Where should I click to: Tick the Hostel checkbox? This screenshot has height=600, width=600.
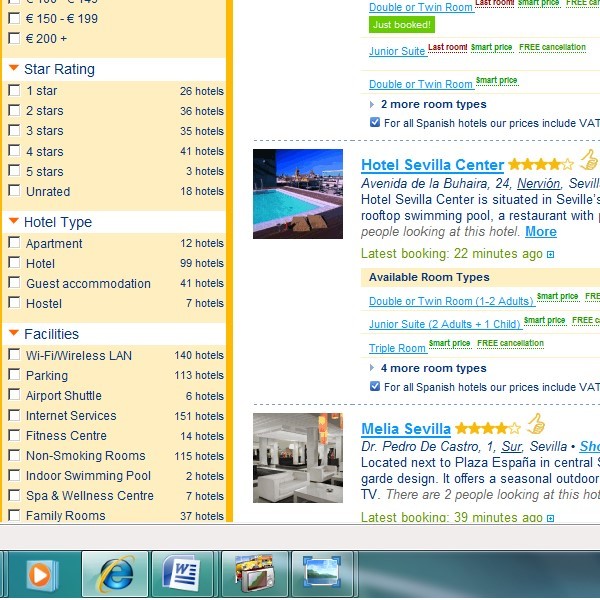coord(14,302)
